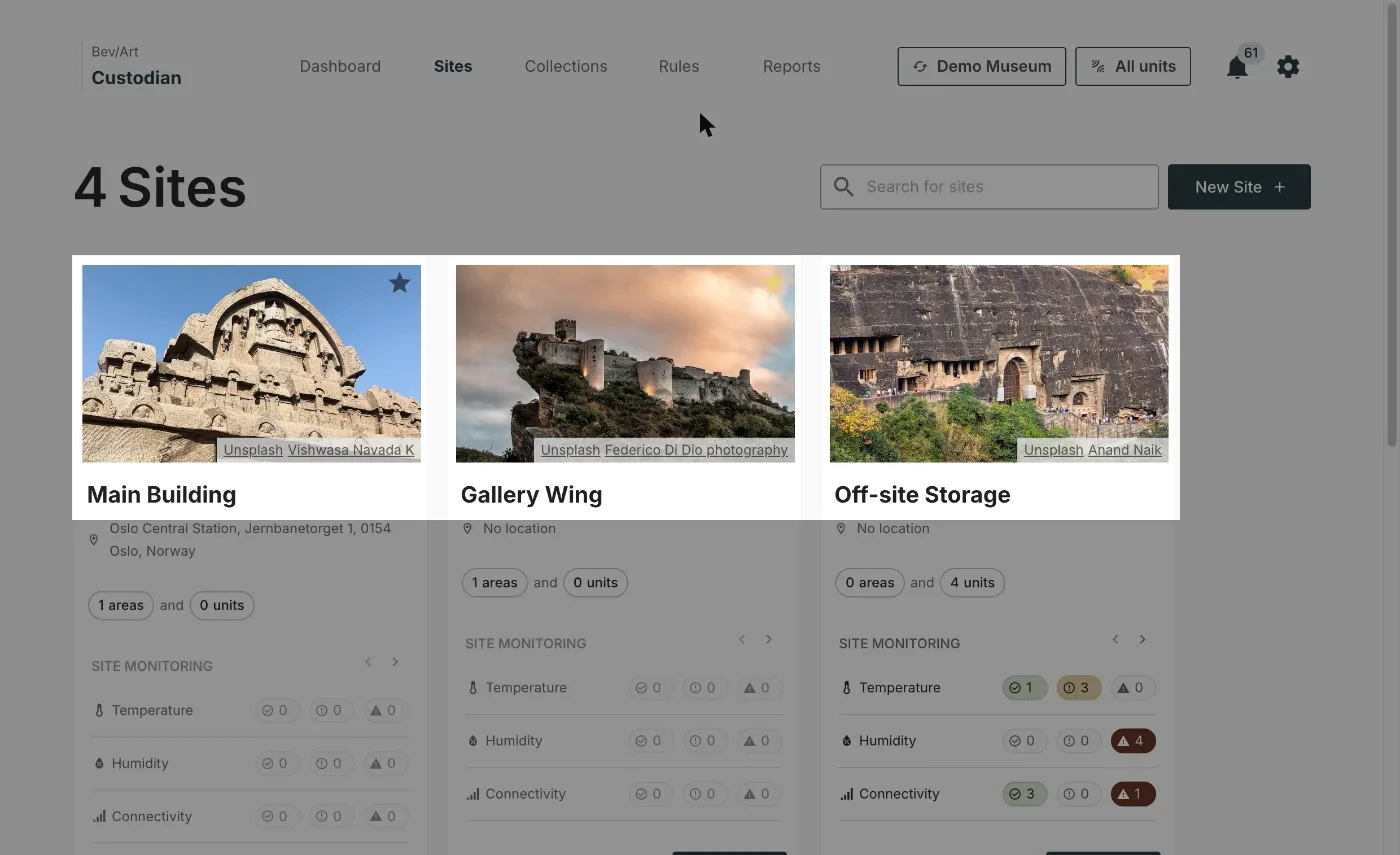Open Vishwasa Navada K credit link
The height and width of the screenshot is (855, 1400).
[351, 450]
